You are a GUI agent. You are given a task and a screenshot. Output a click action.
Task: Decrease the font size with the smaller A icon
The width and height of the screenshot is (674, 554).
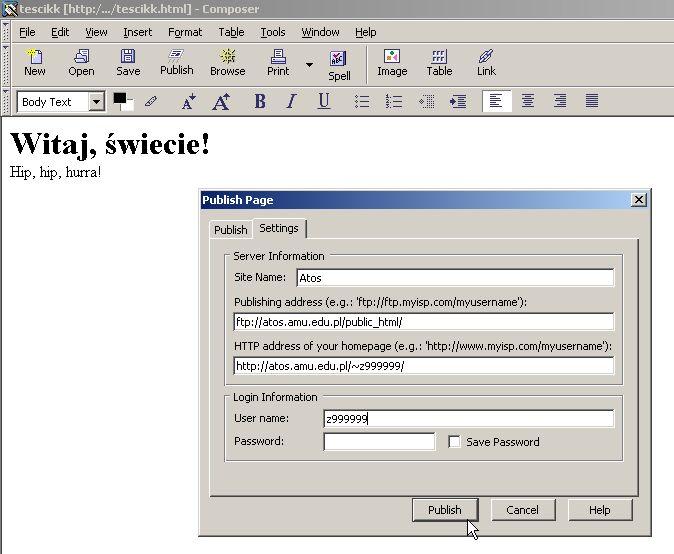189,102
